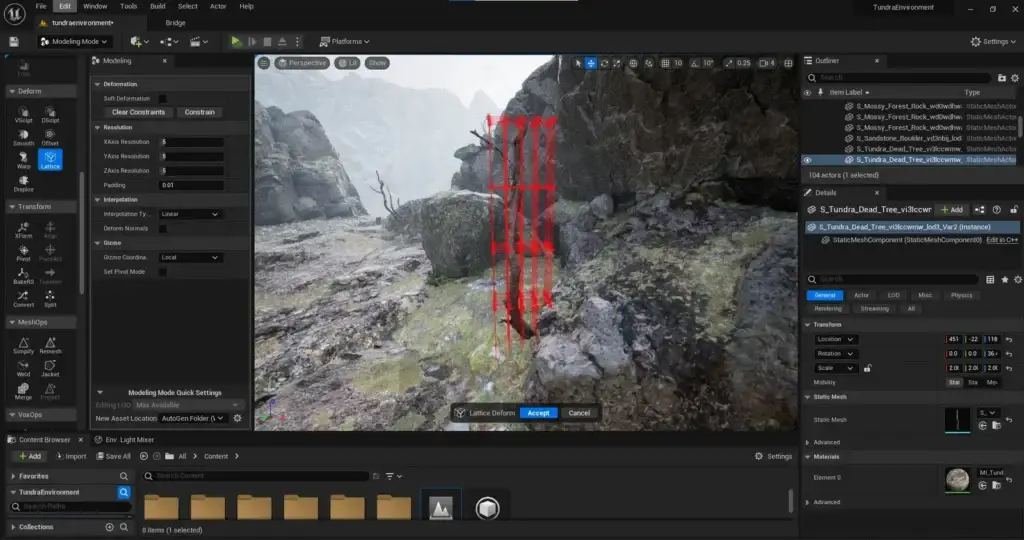The width and height of the screenshot is (1024, 540).
Task: Click the Clear Constraints button
Action: coord(138,112)
